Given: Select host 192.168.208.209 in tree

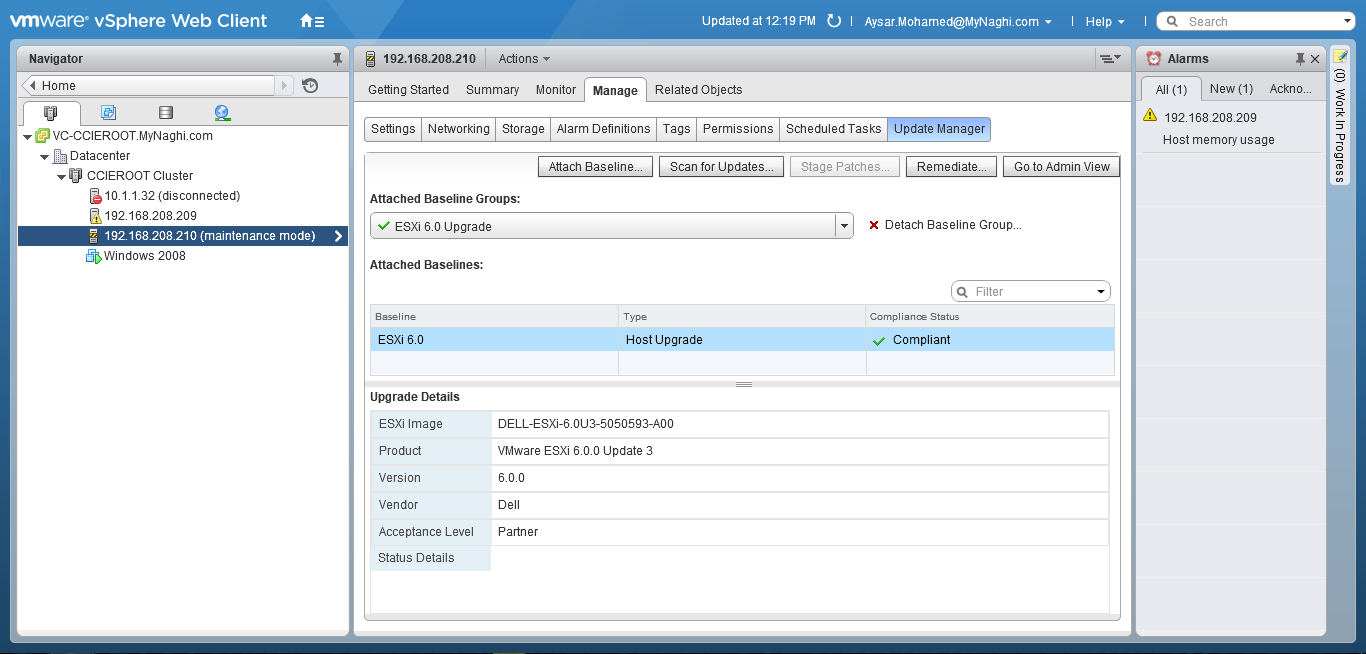Looking at the screenshot, I should 150,216.
